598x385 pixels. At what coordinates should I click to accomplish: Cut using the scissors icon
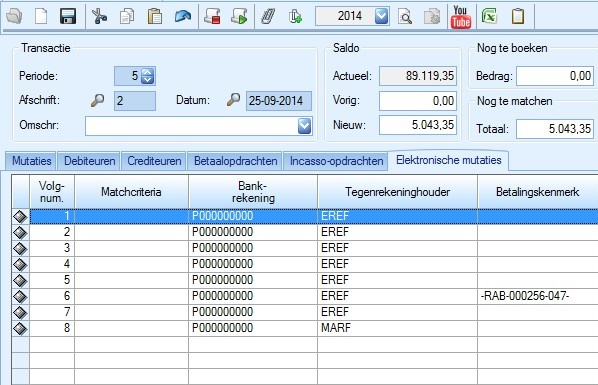99,16
